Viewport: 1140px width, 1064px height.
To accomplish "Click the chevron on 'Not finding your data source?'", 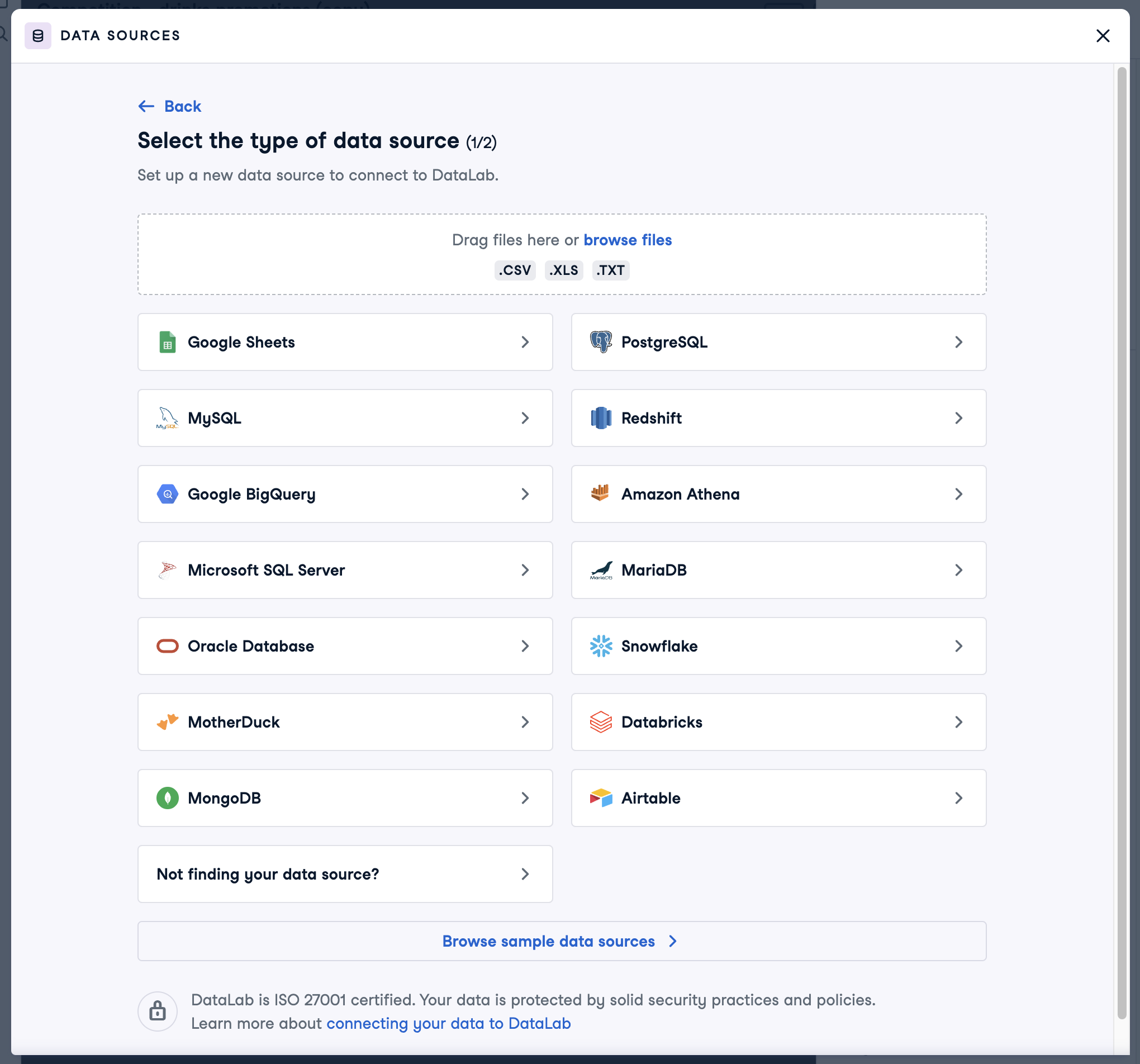I will click(525, 874).
